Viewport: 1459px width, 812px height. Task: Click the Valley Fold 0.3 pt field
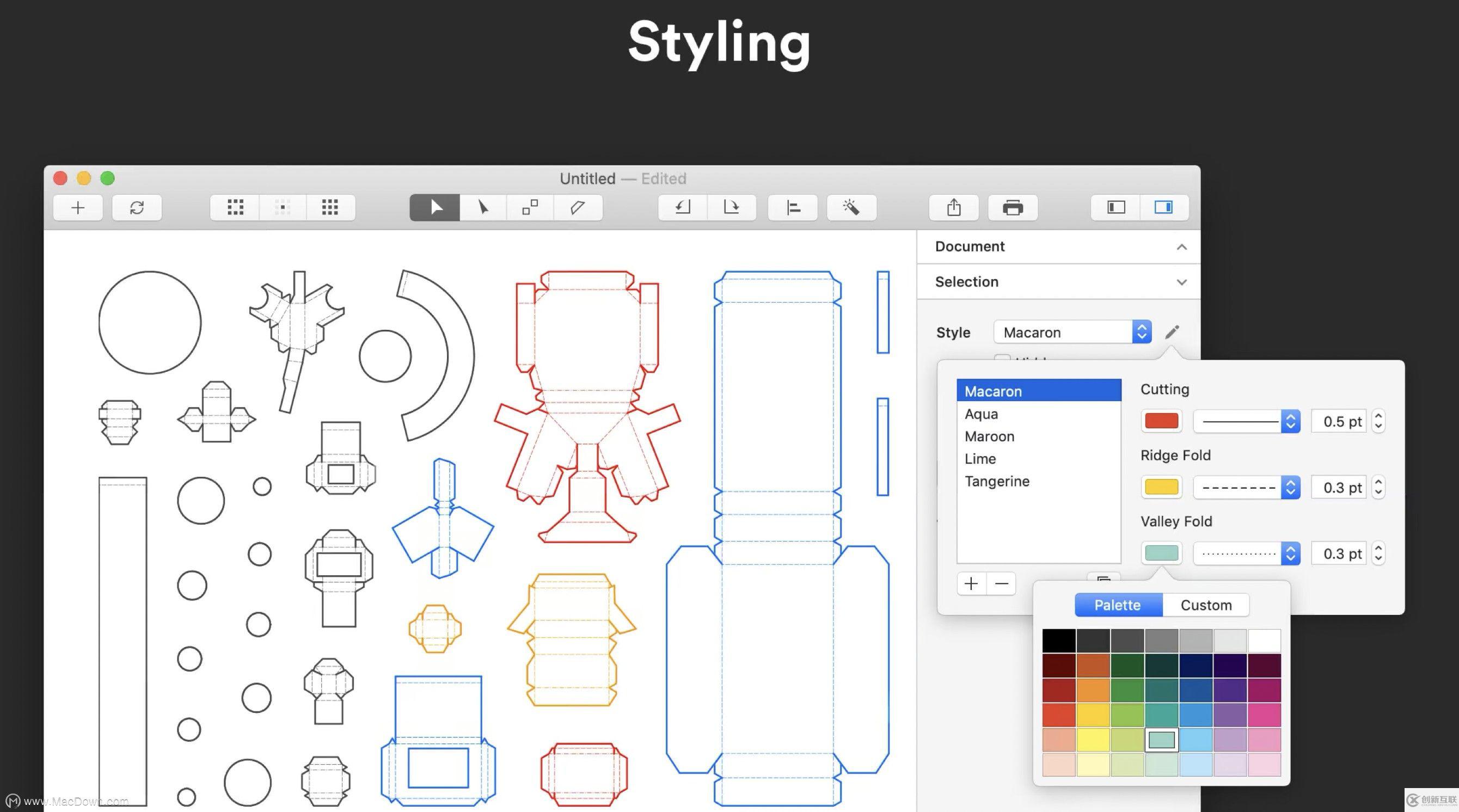[1339, 553]
